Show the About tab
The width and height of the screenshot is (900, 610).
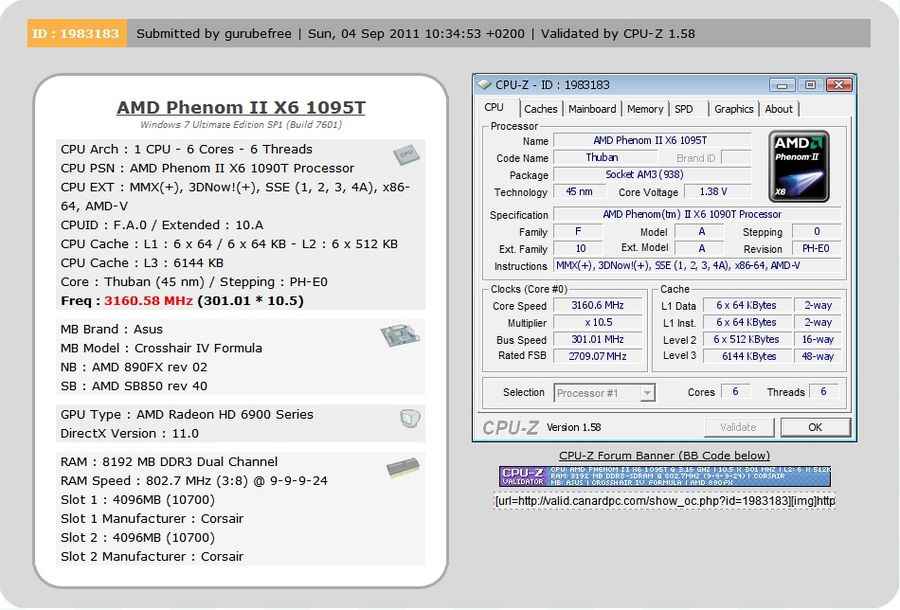pos(778,109)
